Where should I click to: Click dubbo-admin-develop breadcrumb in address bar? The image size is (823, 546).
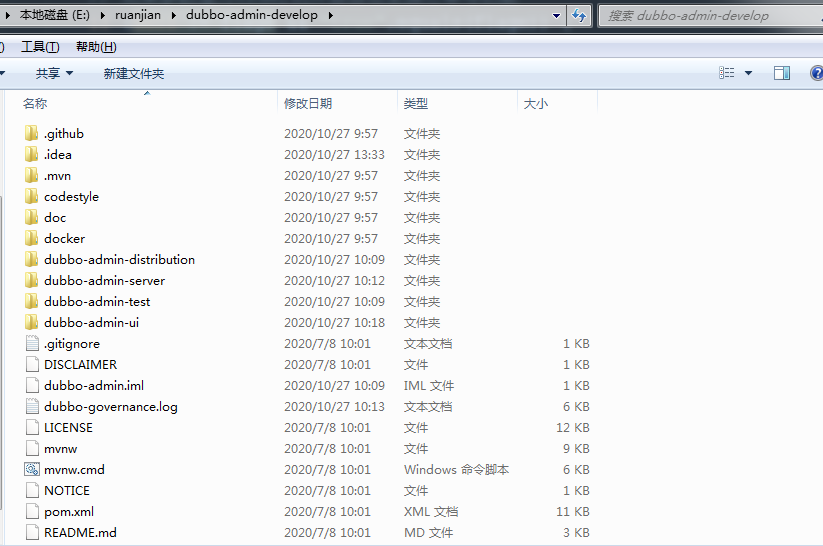click(x=252, y=15)
